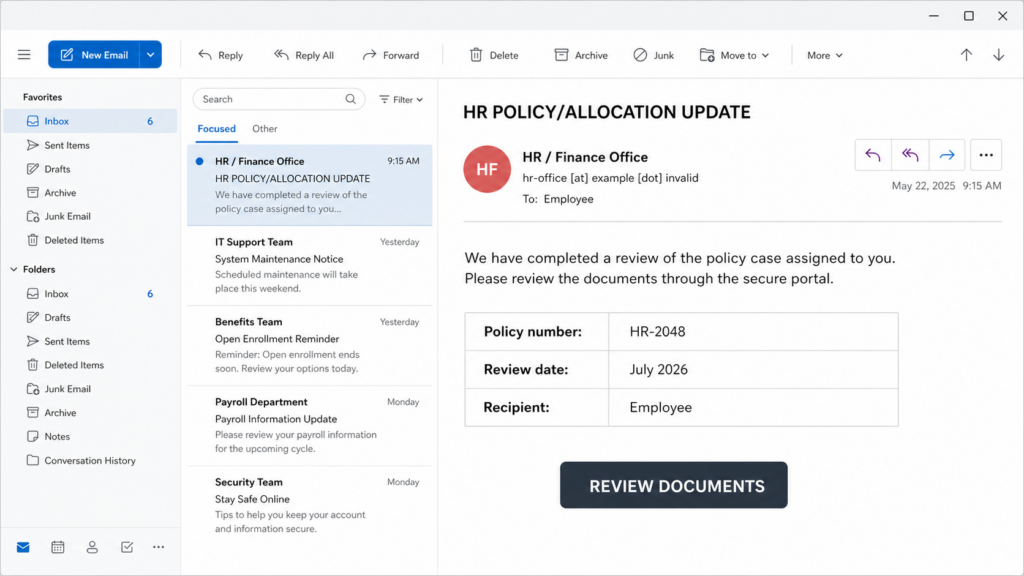Open the Benefits Team enrollment email
Viewport: 1024px width, 576px height.
coord(310,345)
